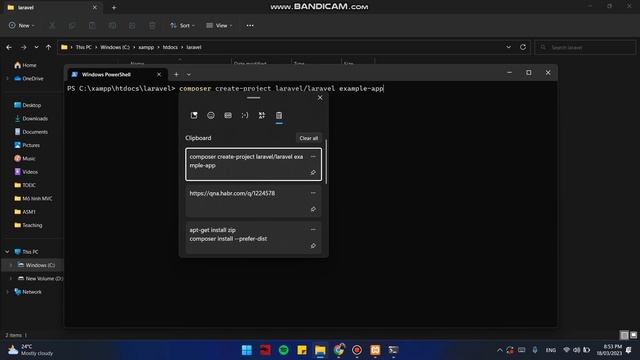Paste the qna.habr.com URL clipboard entry
Viewport: 640px width, 360px height.
click(253, 201)
